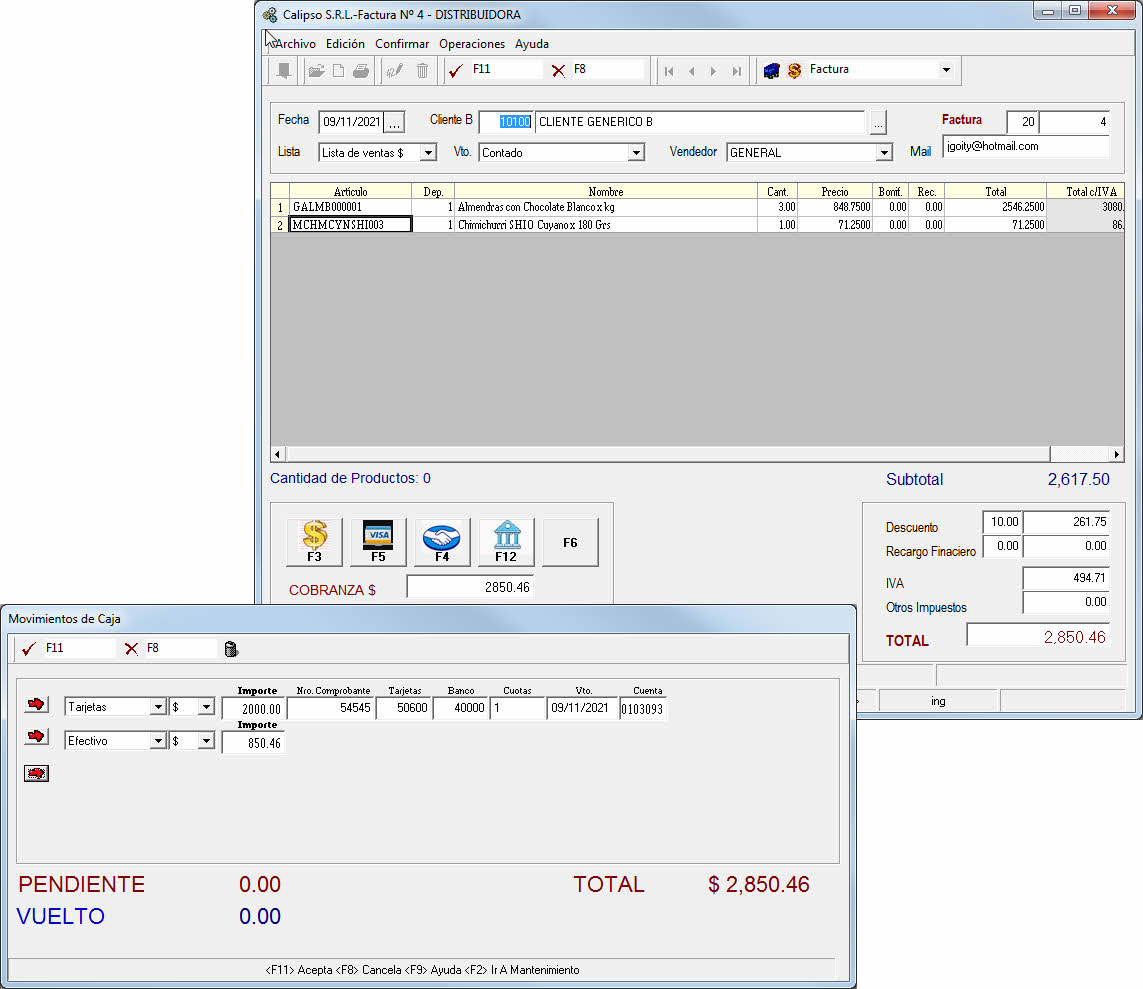Confirm invoice with the F11 checkmark

click(456, 71)
